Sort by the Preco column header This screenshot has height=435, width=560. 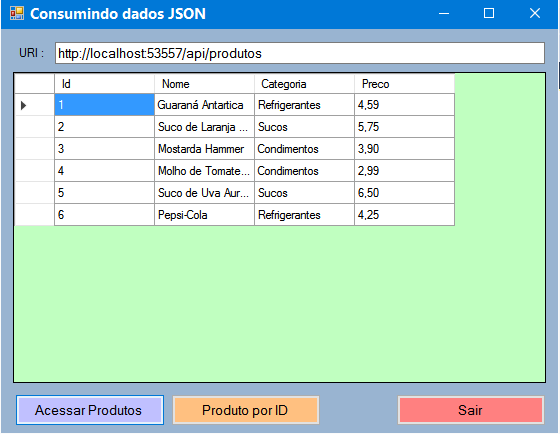click(404, 84)
